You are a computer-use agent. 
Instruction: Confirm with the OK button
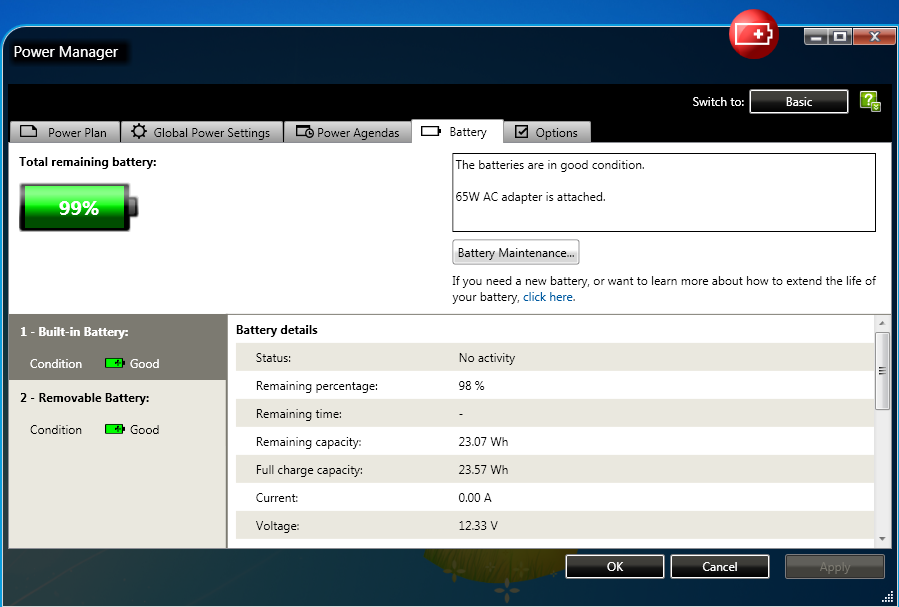click(615, 566)
